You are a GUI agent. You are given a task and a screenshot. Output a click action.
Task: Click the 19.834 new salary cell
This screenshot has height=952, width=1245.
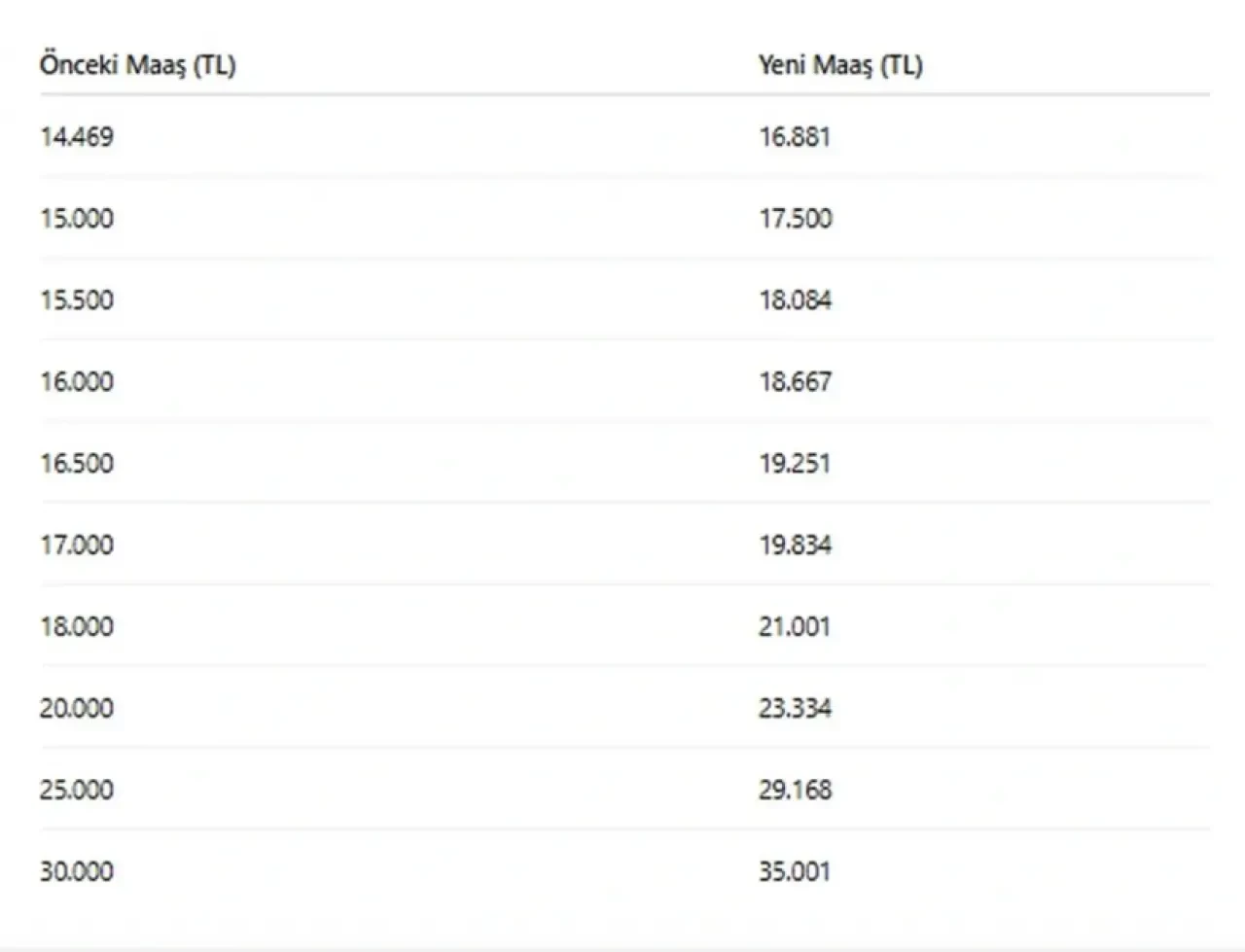point(796,545)
